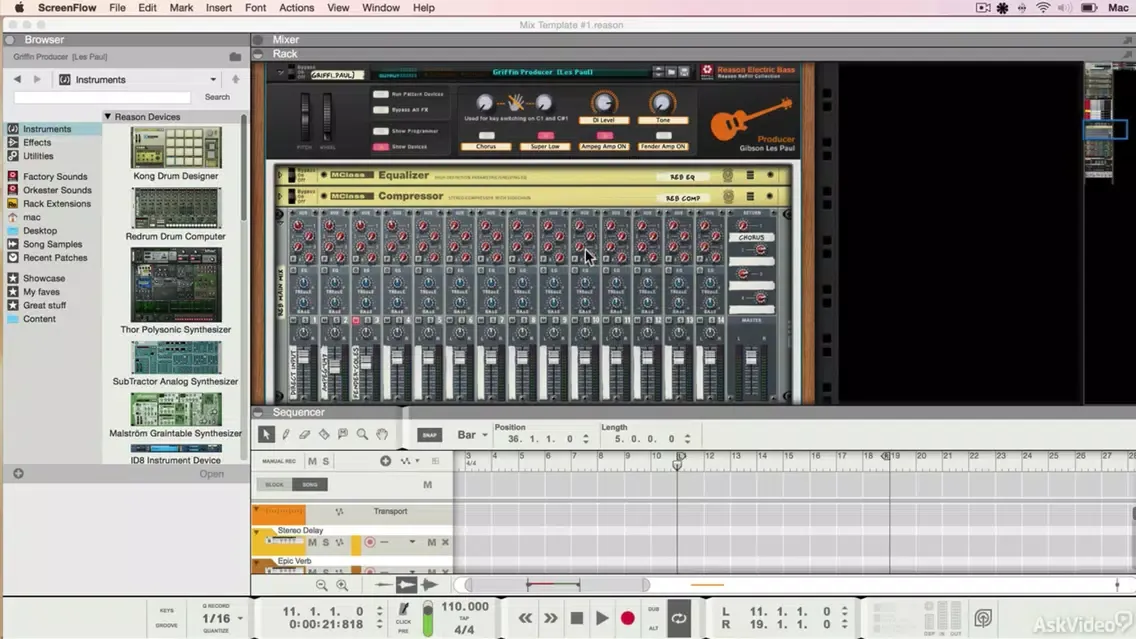Select the Razor tool in sequencer
This screenshot has width=1136, height=639.
(x=324, y=435)
